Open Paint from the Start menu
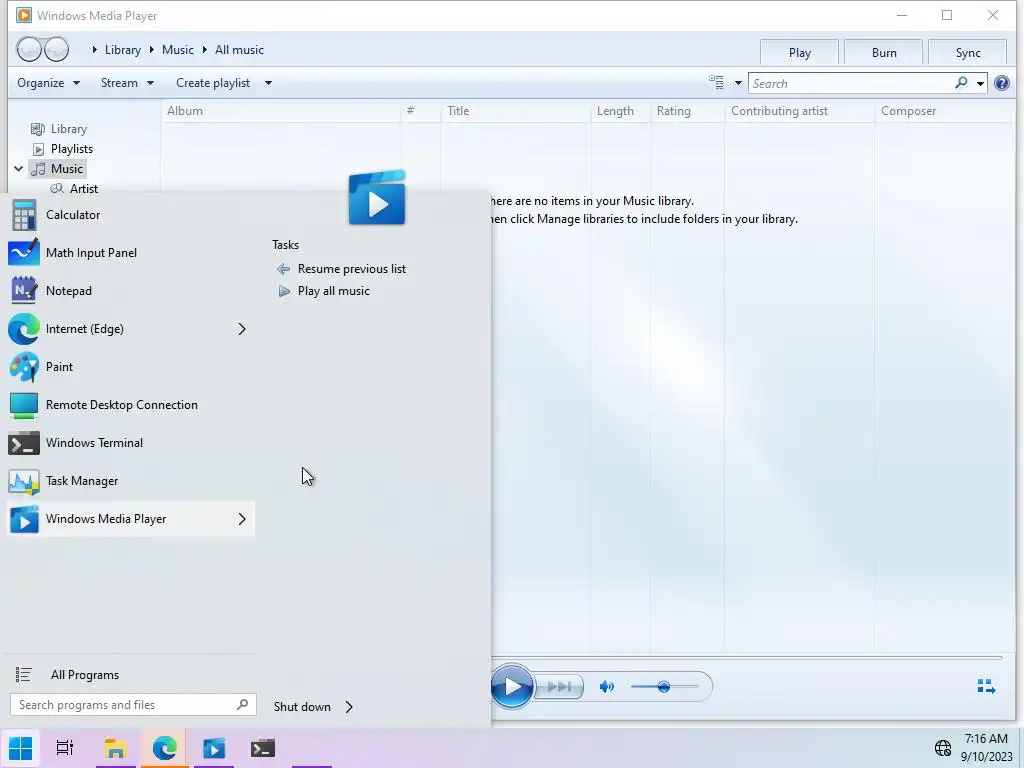The width and height of the screenshot is (1024, 768). [x=130, y=366]
